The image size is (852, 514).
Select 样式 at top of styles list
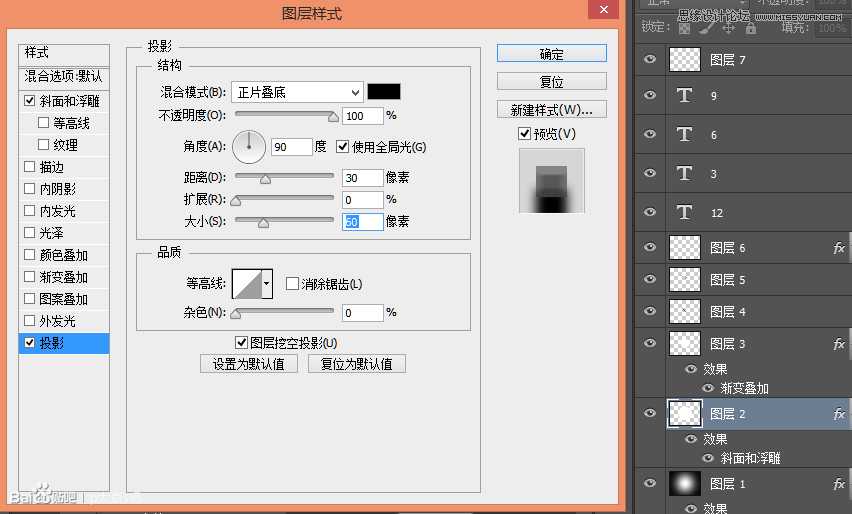coord(36,53)
